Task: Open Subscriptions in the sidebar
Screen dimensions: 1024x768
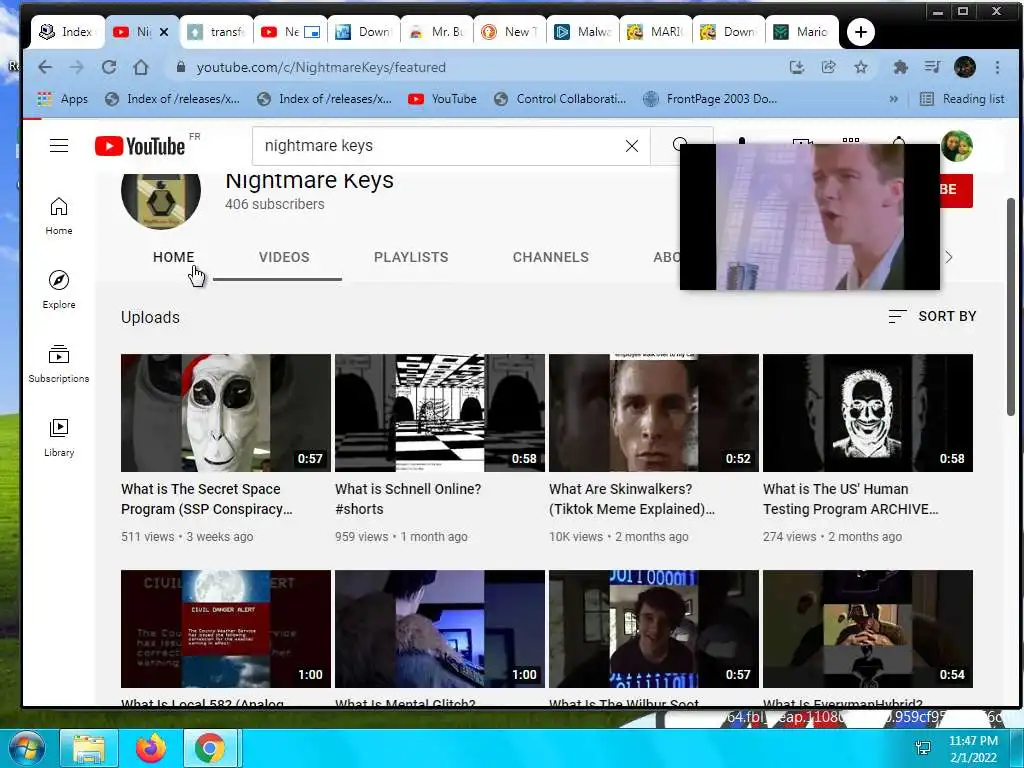Action: tap(59, 364)
